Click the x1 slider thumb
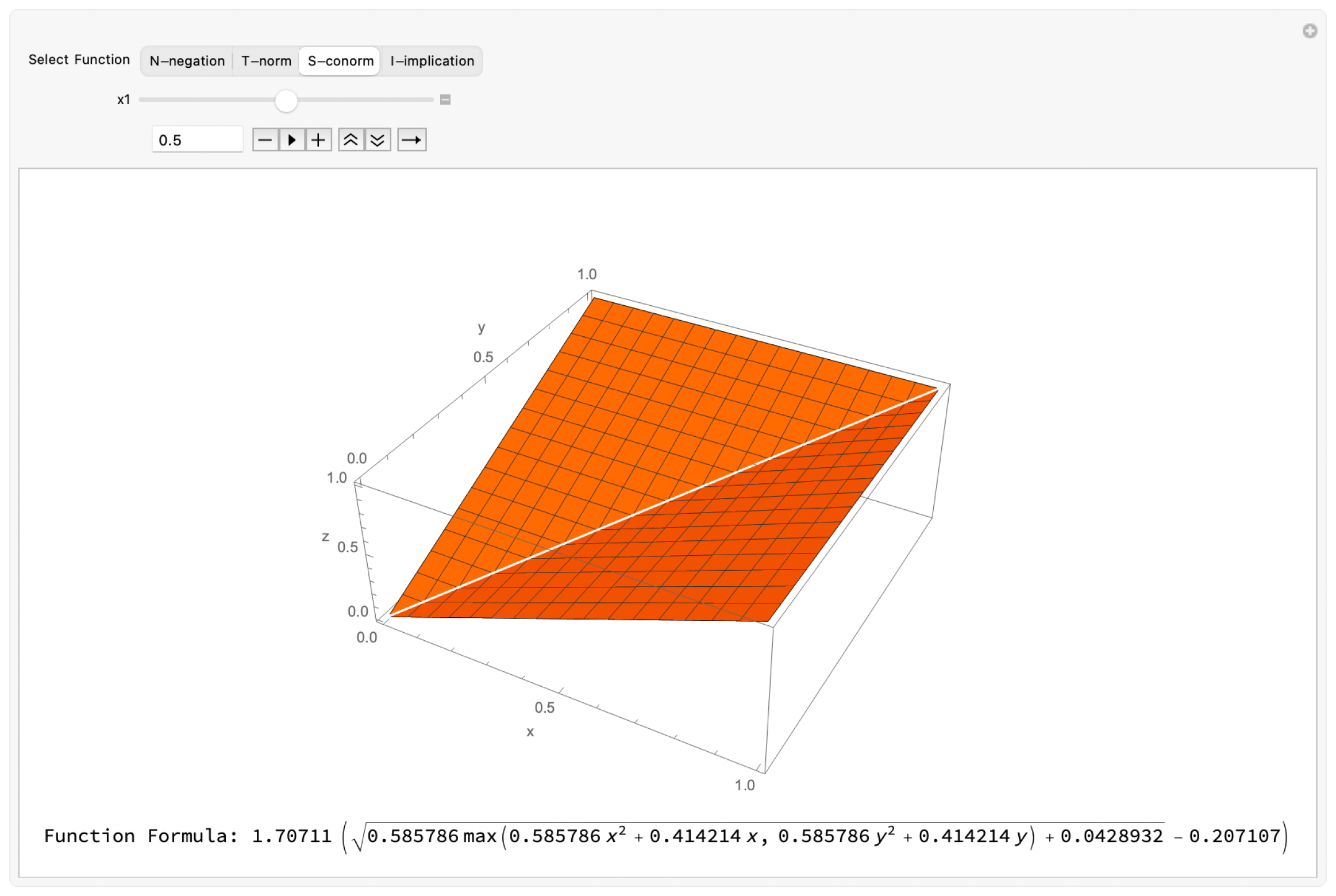Viewport: 1336px width, 896px height. click(286, 100)
